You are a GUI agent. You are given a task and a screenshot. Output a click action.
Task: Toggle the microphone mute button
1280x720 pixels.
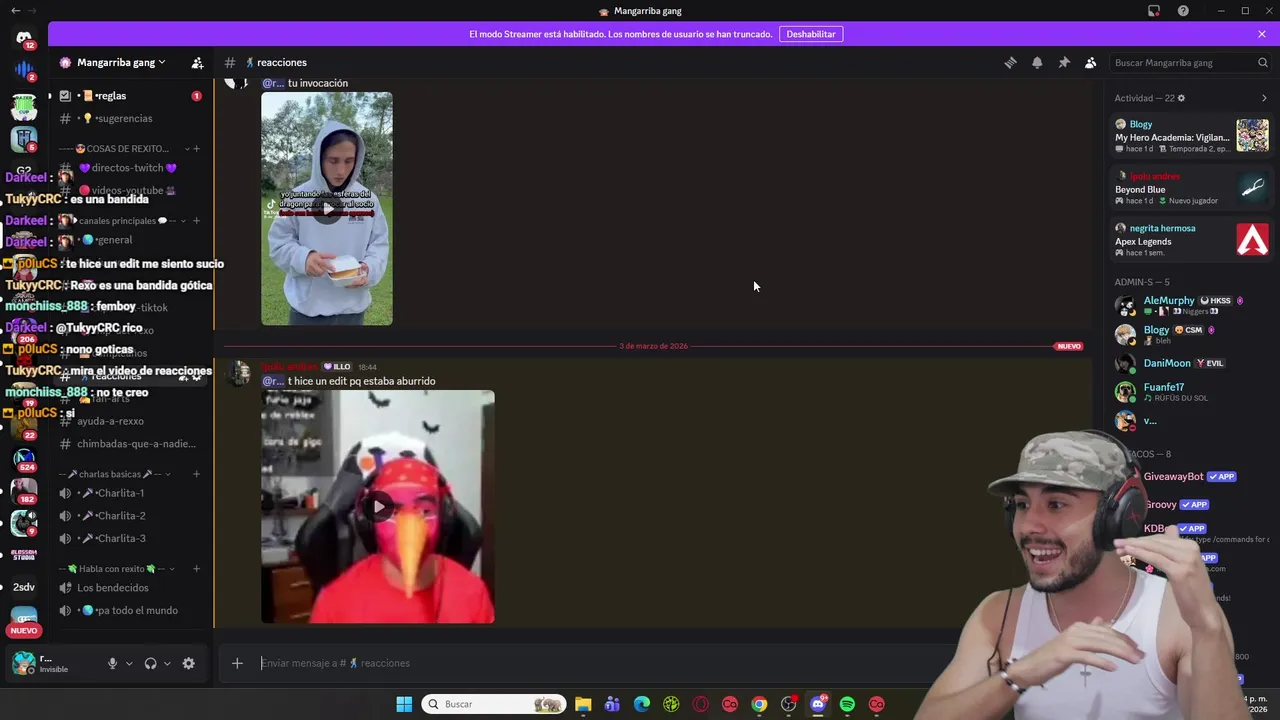click(112, 663)
